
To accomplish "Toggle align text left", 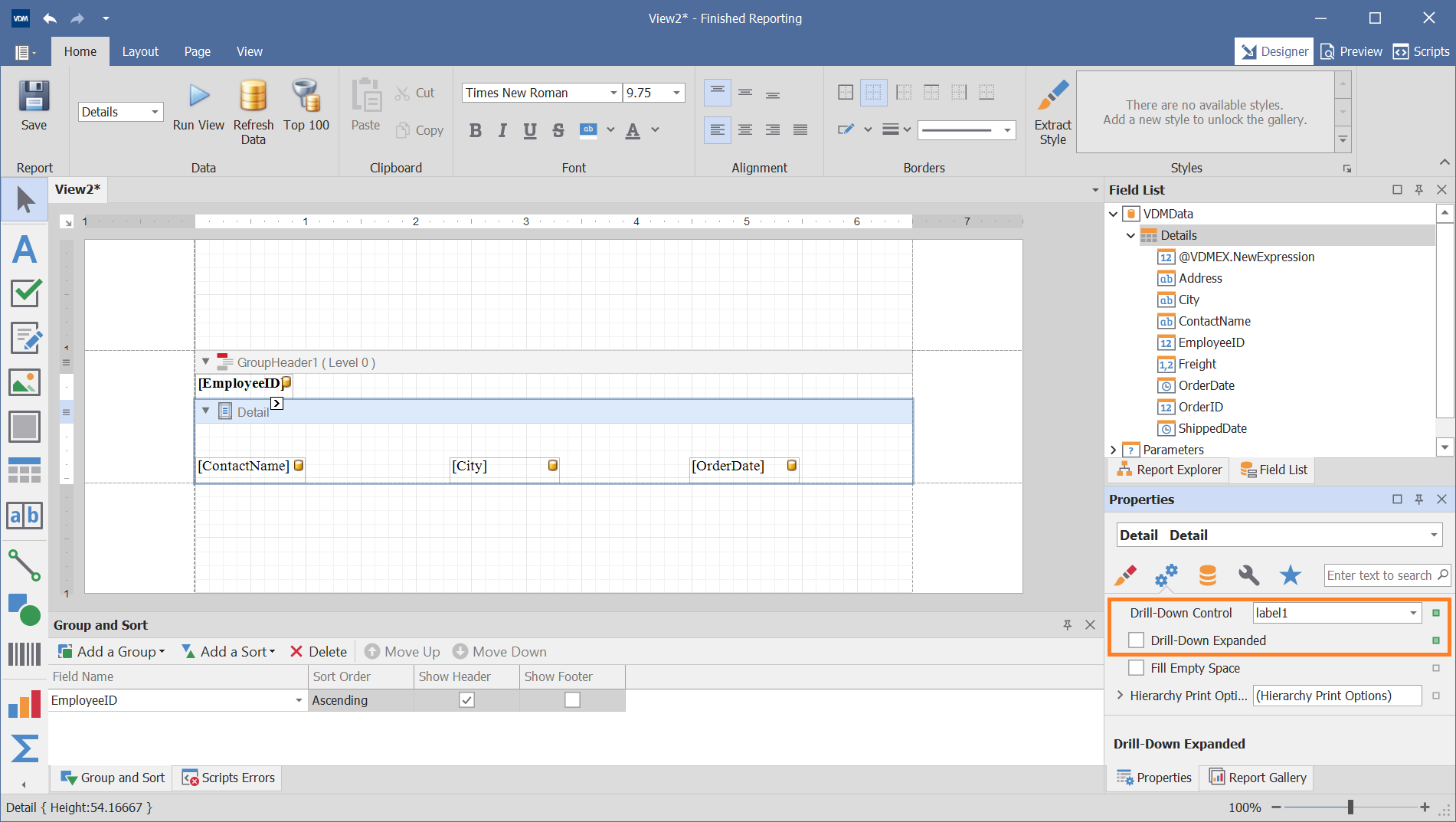I will click(718, 130).
